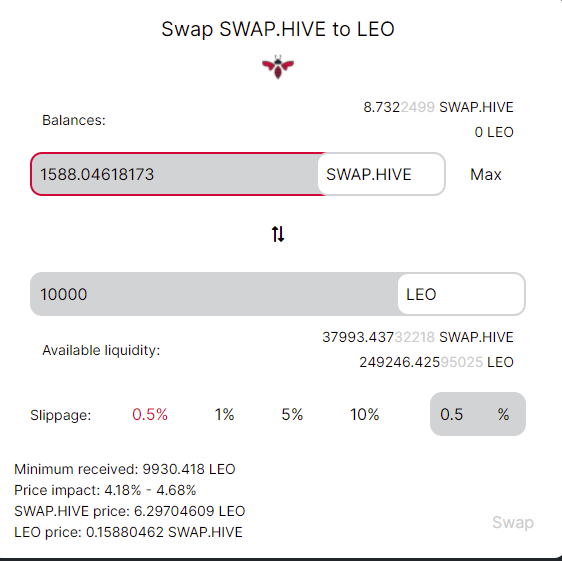Open the LEO token selector
Image resolution: width=562 pixels, height=561 pixels.
coord(461,294)
